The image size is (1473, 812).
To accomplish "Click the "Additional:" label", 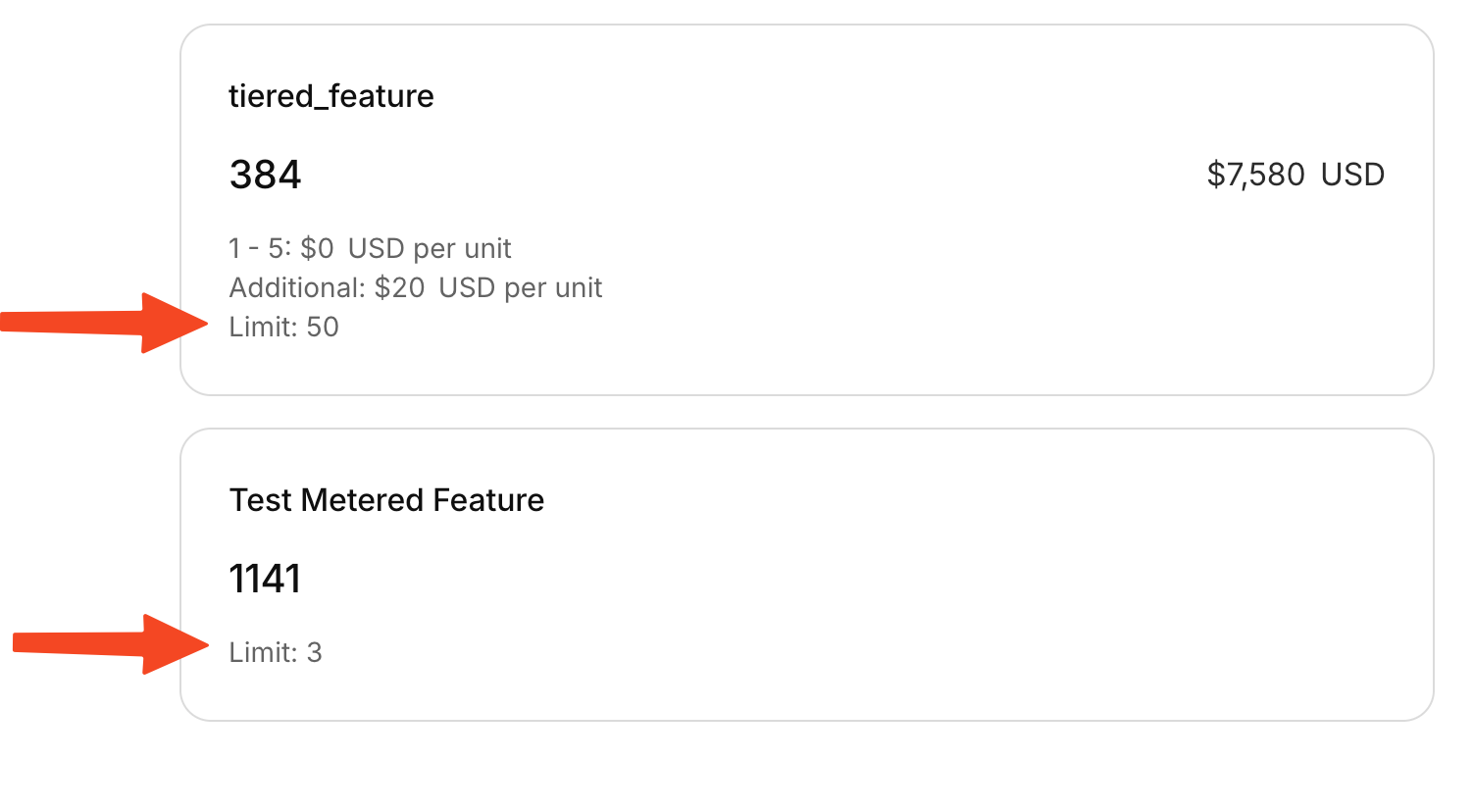I will (298, 288).
